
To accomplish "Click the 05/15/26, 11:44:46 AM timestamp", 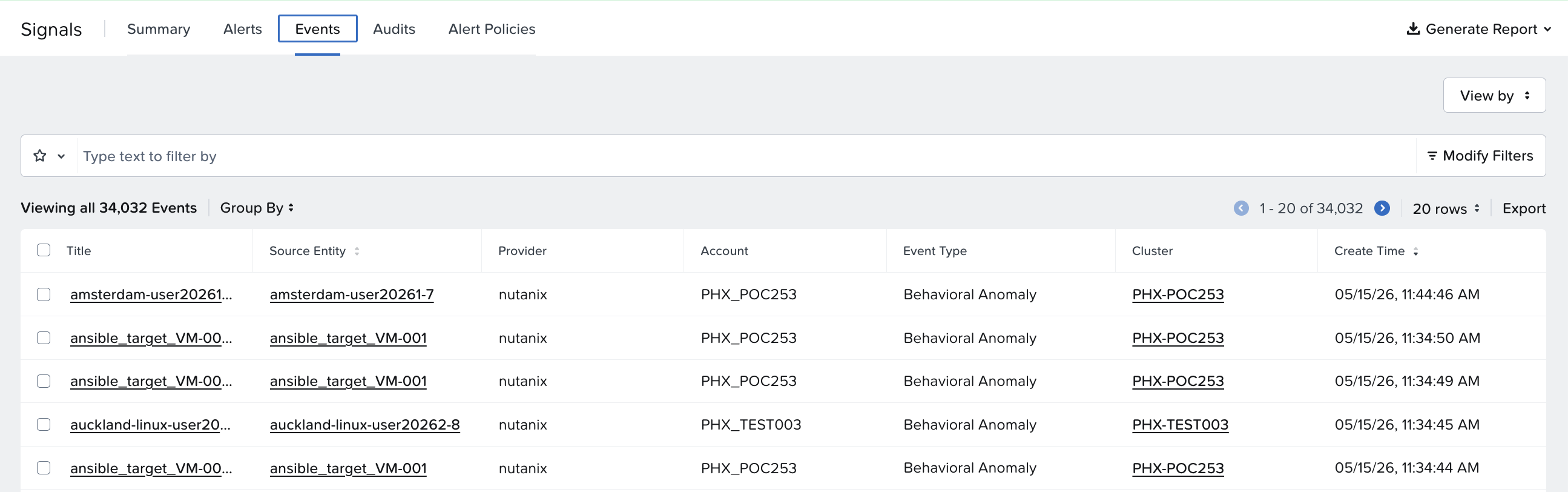I will tap(1408, 294).
